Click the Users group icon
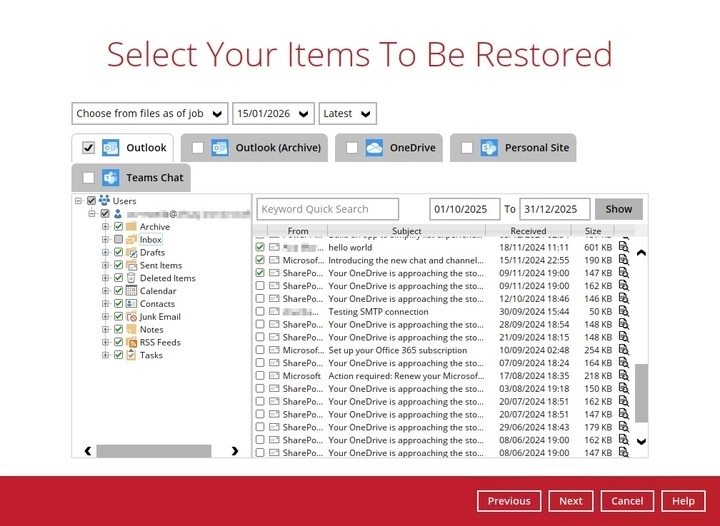720x526 pixels. tap(104, 201)
